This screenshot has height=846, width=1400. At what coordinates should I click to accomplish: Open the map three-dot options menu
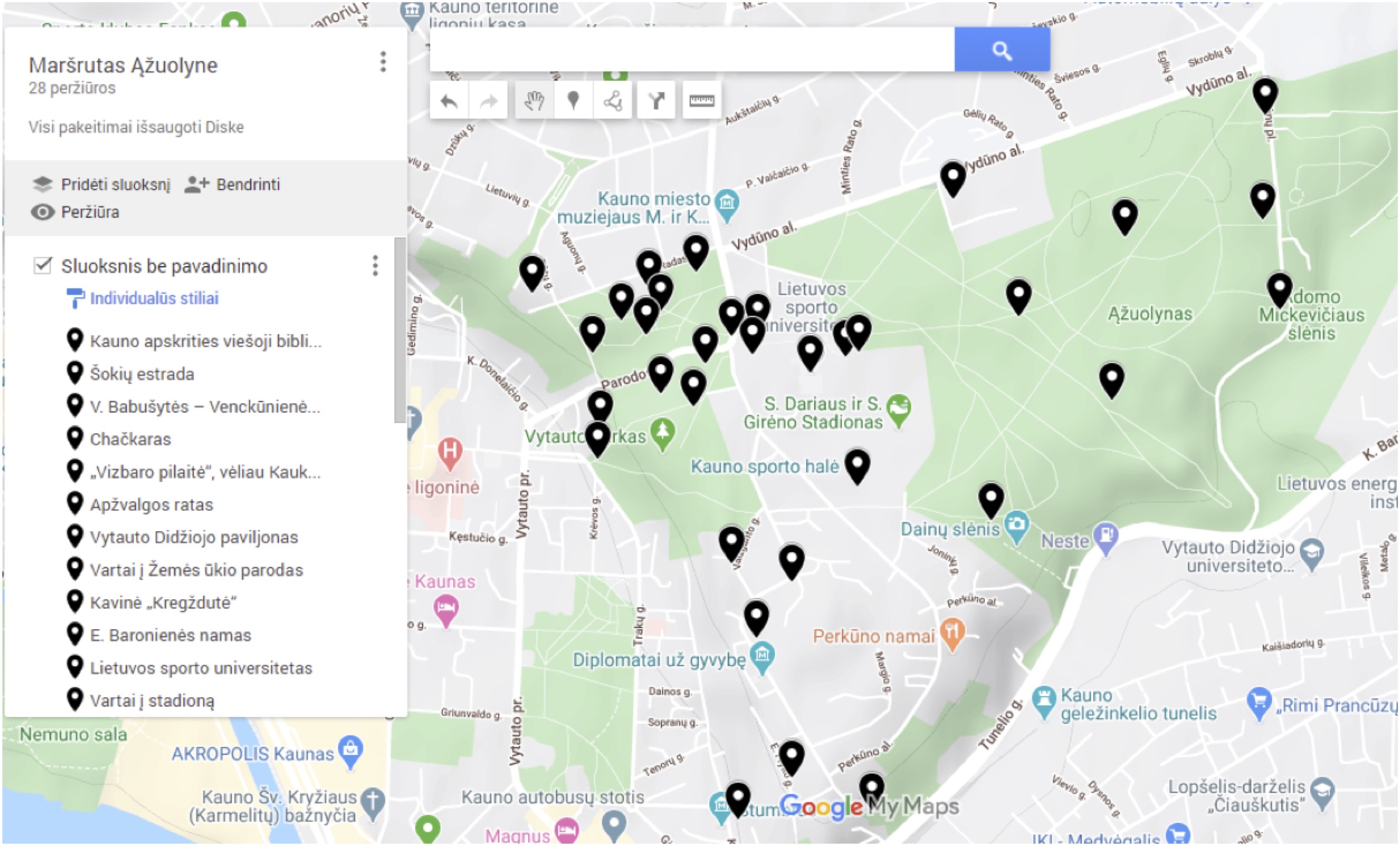(x=383, y=62)
